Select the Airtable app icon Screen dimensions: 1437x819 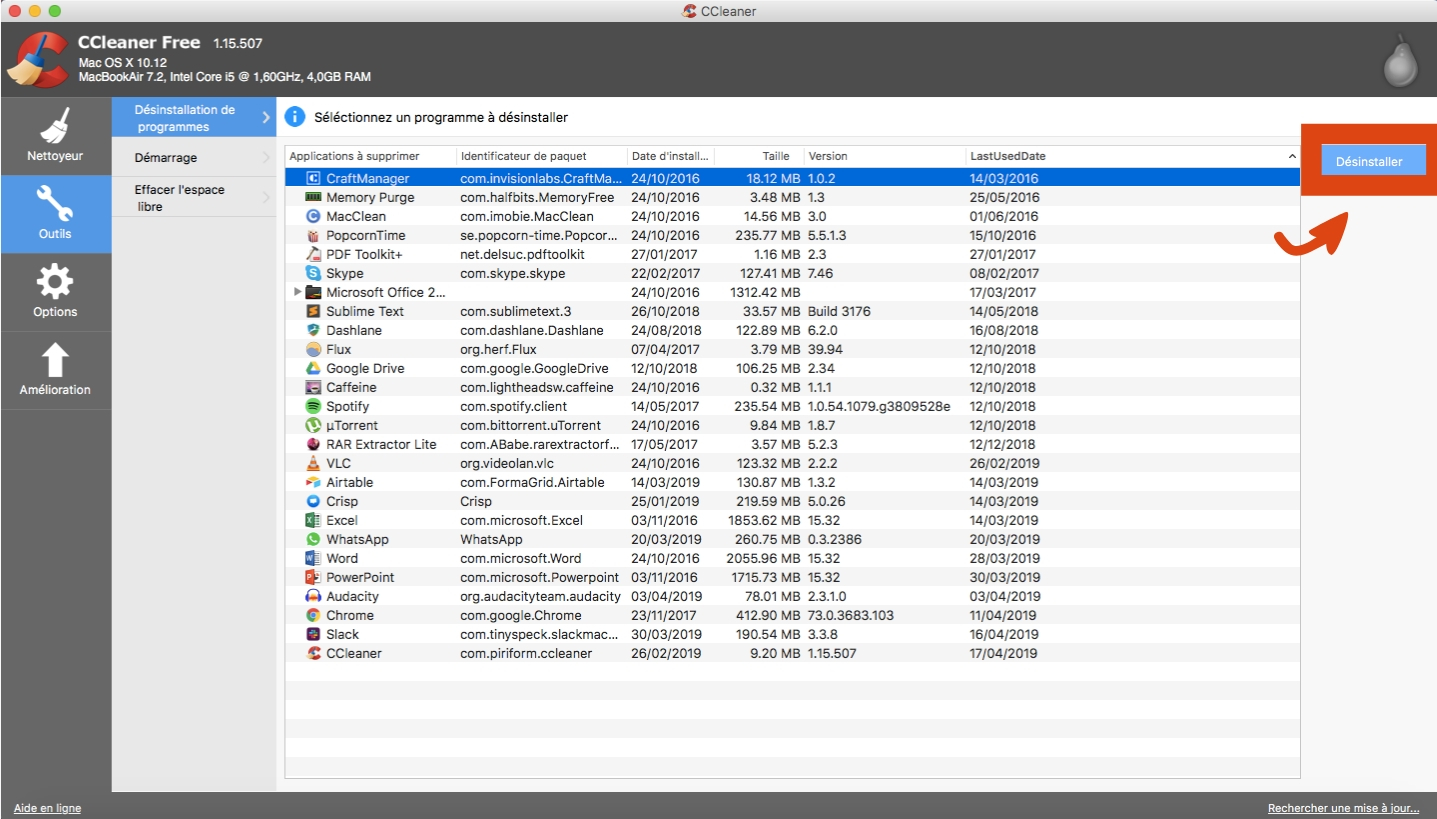coord(312,482)
